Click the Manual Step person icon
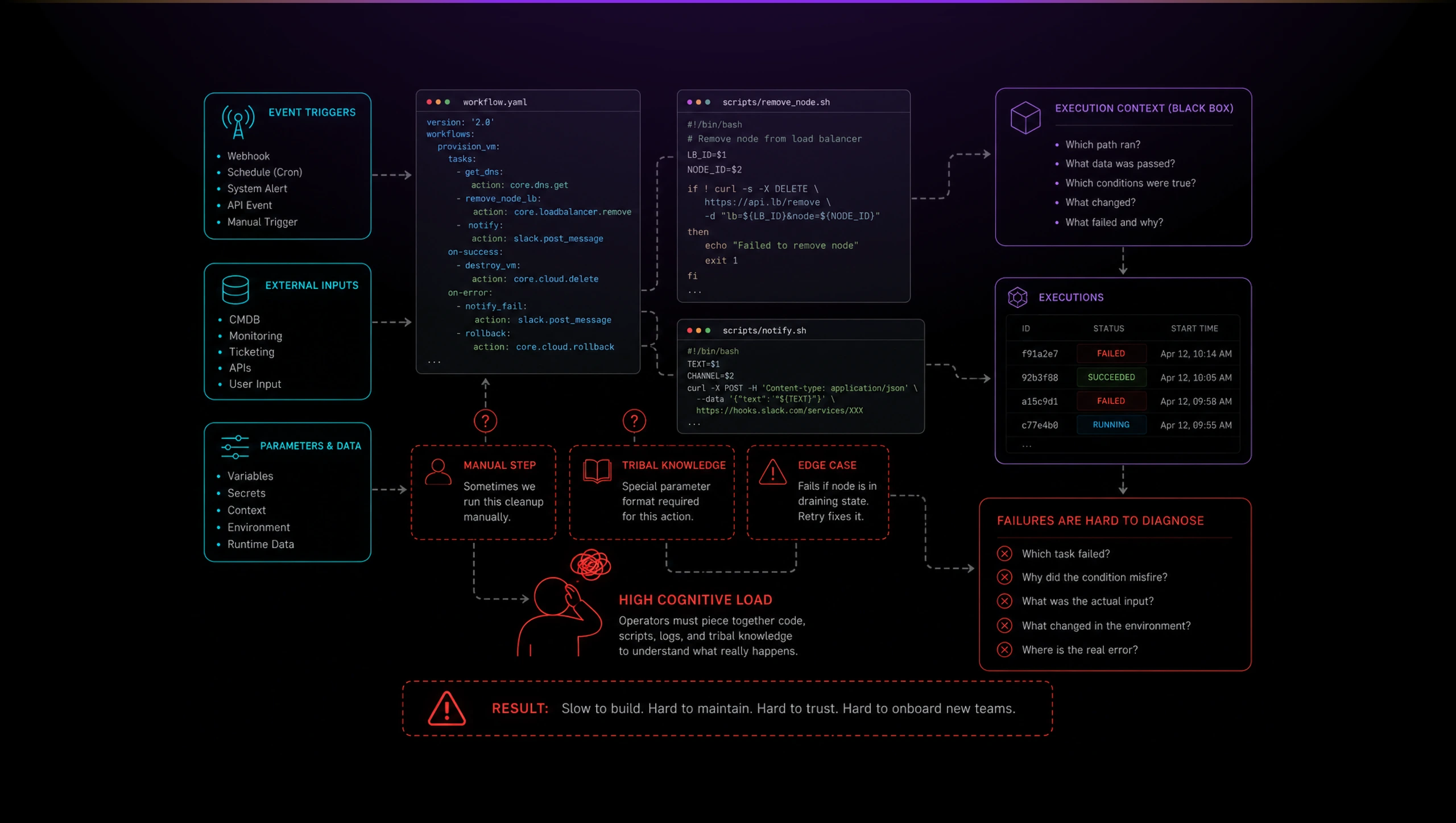The height and width of the screenshot is (823, 1456). (438, 472)
